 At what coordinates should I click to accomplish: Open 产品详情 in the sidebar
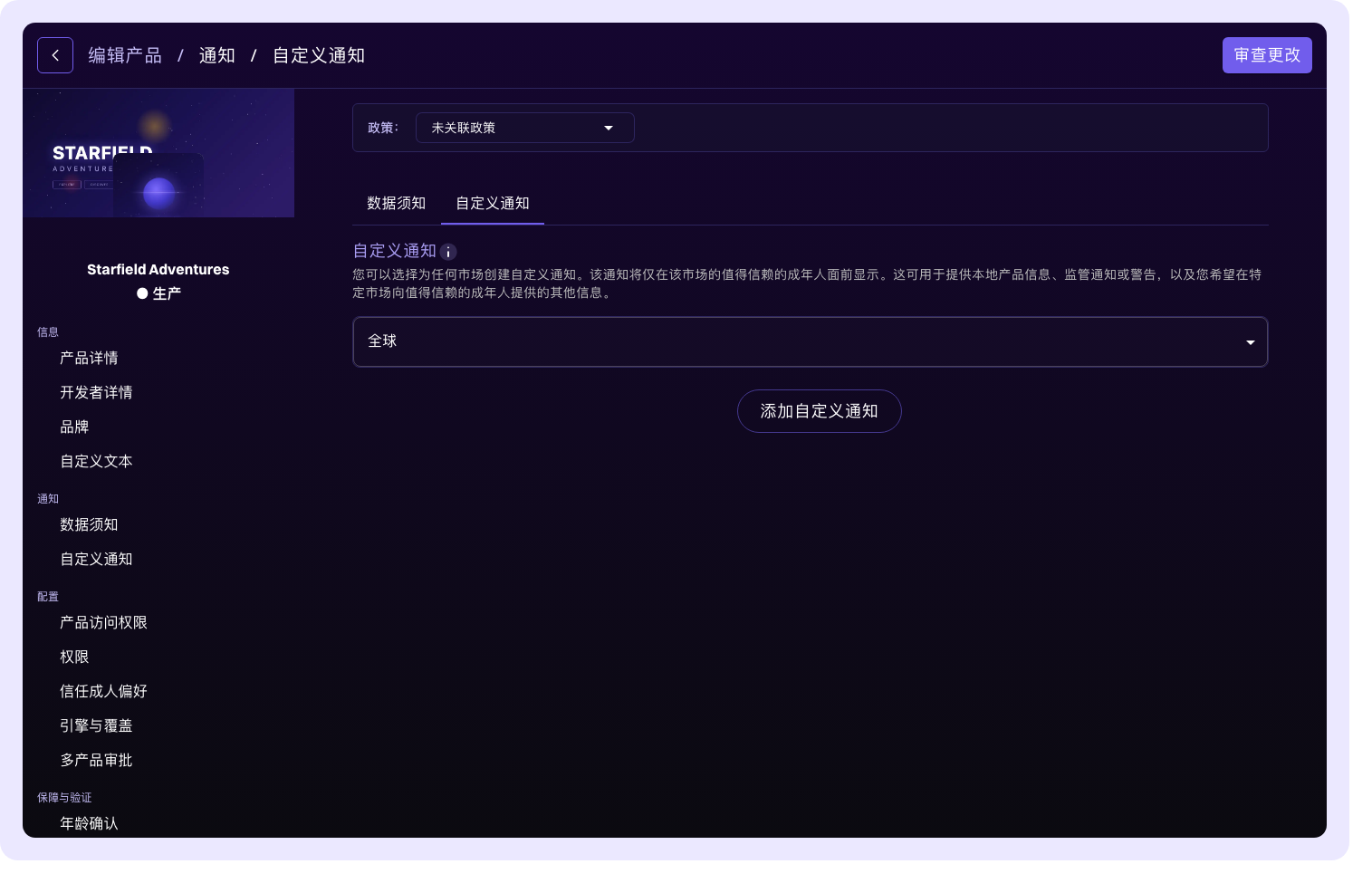[x=89, y=358]
